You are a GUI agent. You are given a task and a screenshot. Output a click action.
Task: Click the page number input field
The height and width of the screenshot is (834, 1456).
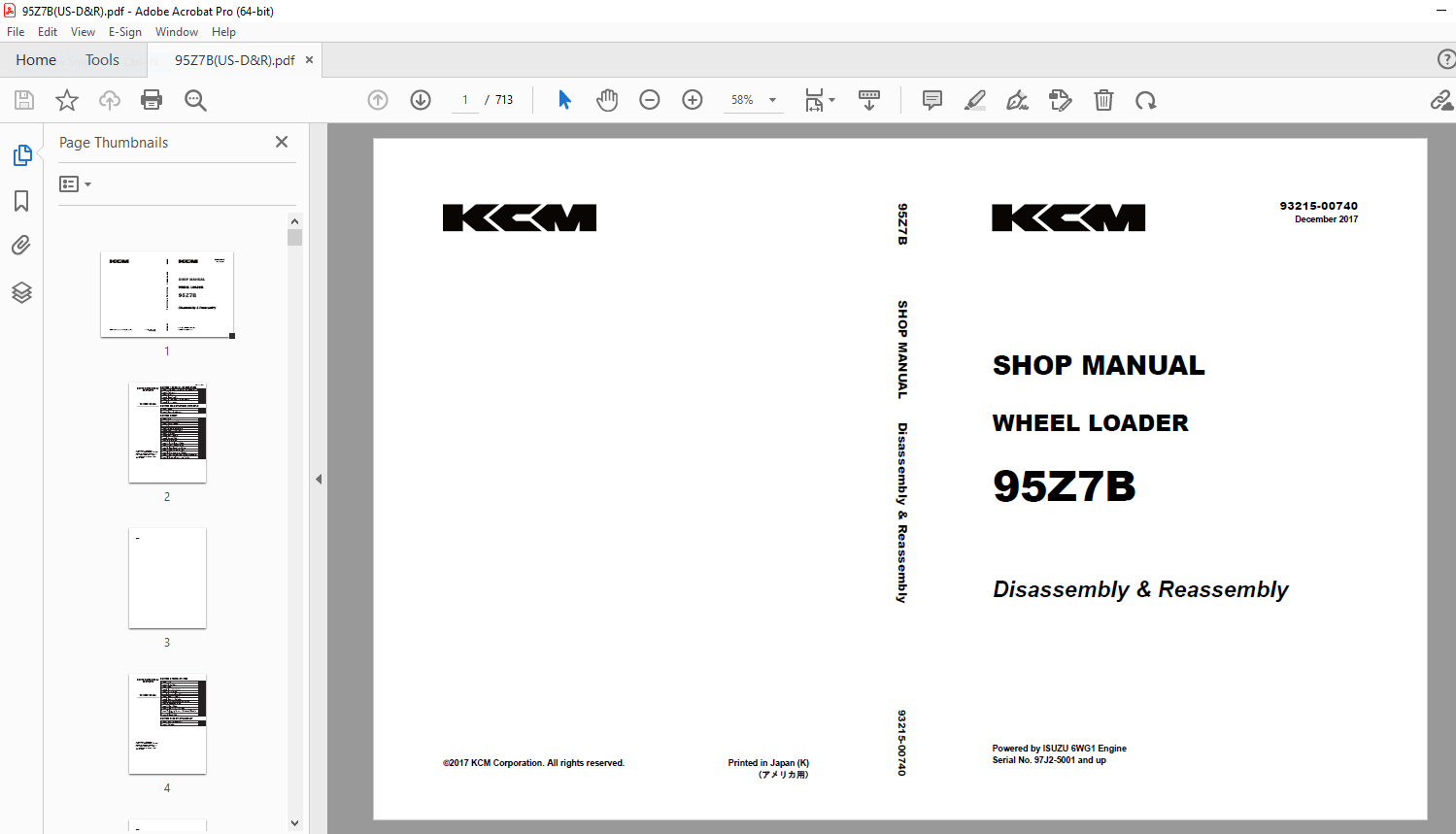tap(465, 100)
